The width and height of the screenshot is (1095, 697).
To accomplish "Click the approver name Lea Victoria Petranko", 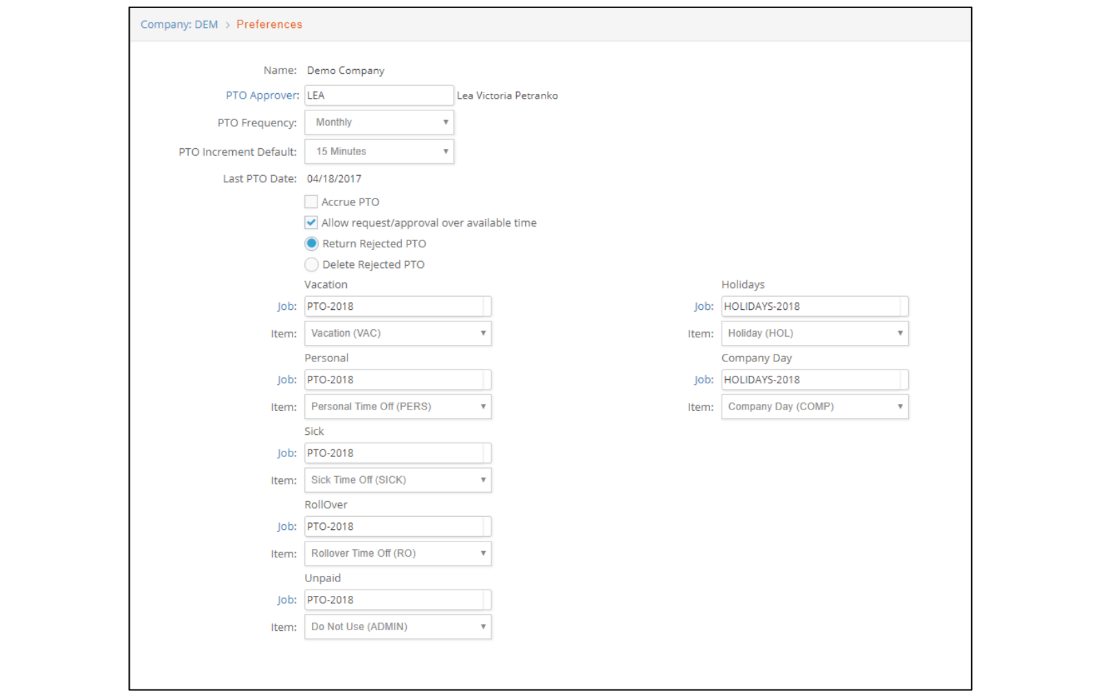I will click(507, 96).
